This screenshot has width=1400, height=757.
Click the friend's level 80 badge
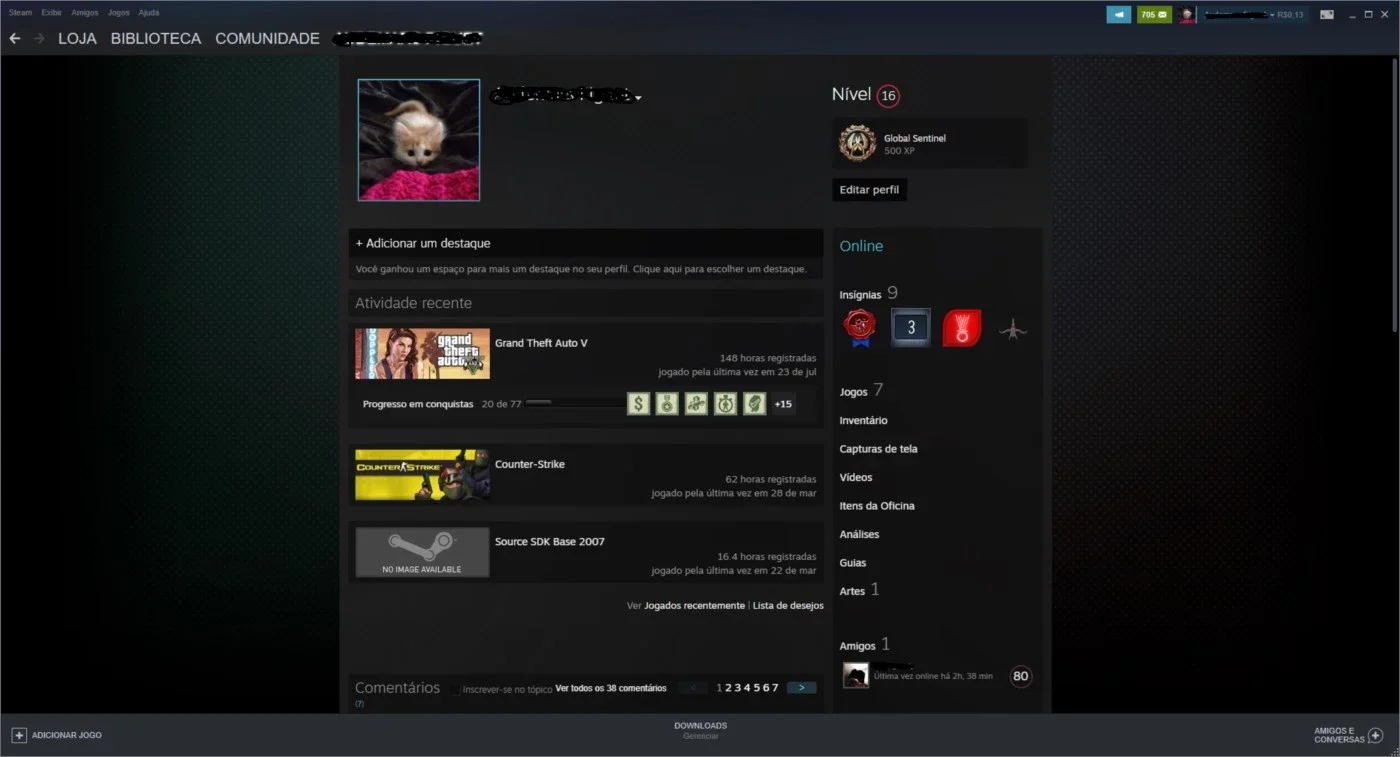[x=1020, y=676]
